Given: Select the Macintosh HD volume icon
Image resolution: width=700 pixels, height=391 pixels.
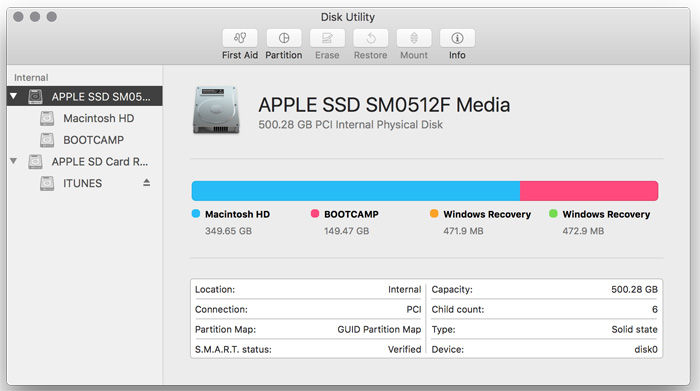Looking at the screenshot, I should click(x=47, y=118).
